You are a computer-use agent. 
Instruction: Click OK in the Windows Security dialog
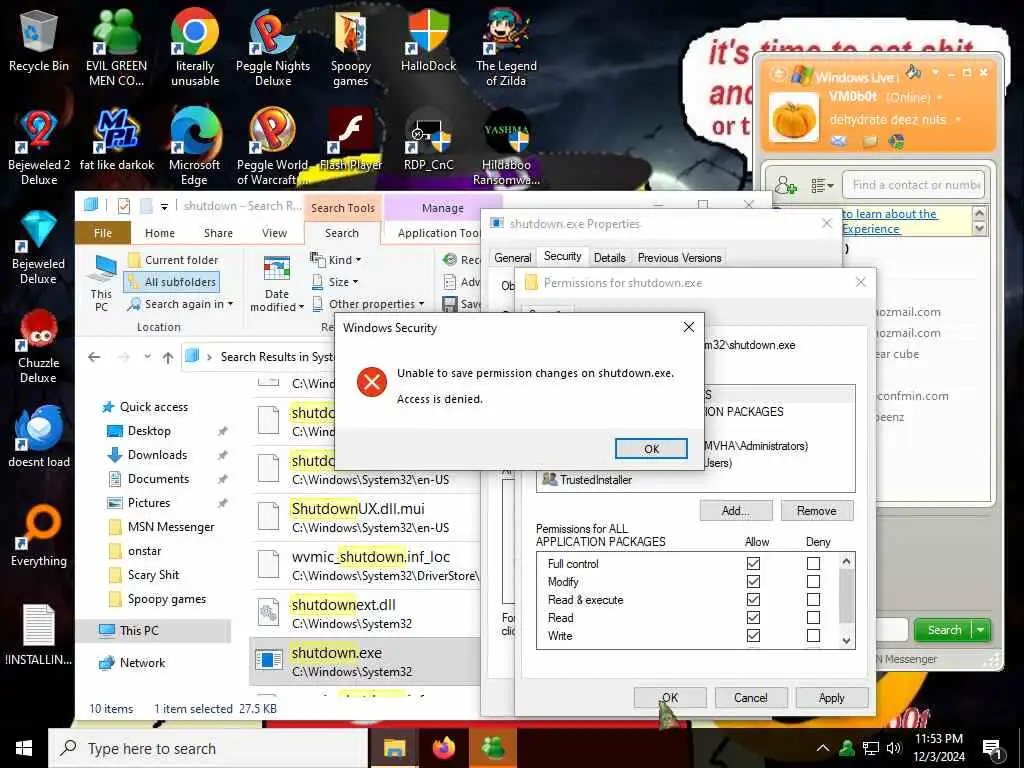[651, 449]
